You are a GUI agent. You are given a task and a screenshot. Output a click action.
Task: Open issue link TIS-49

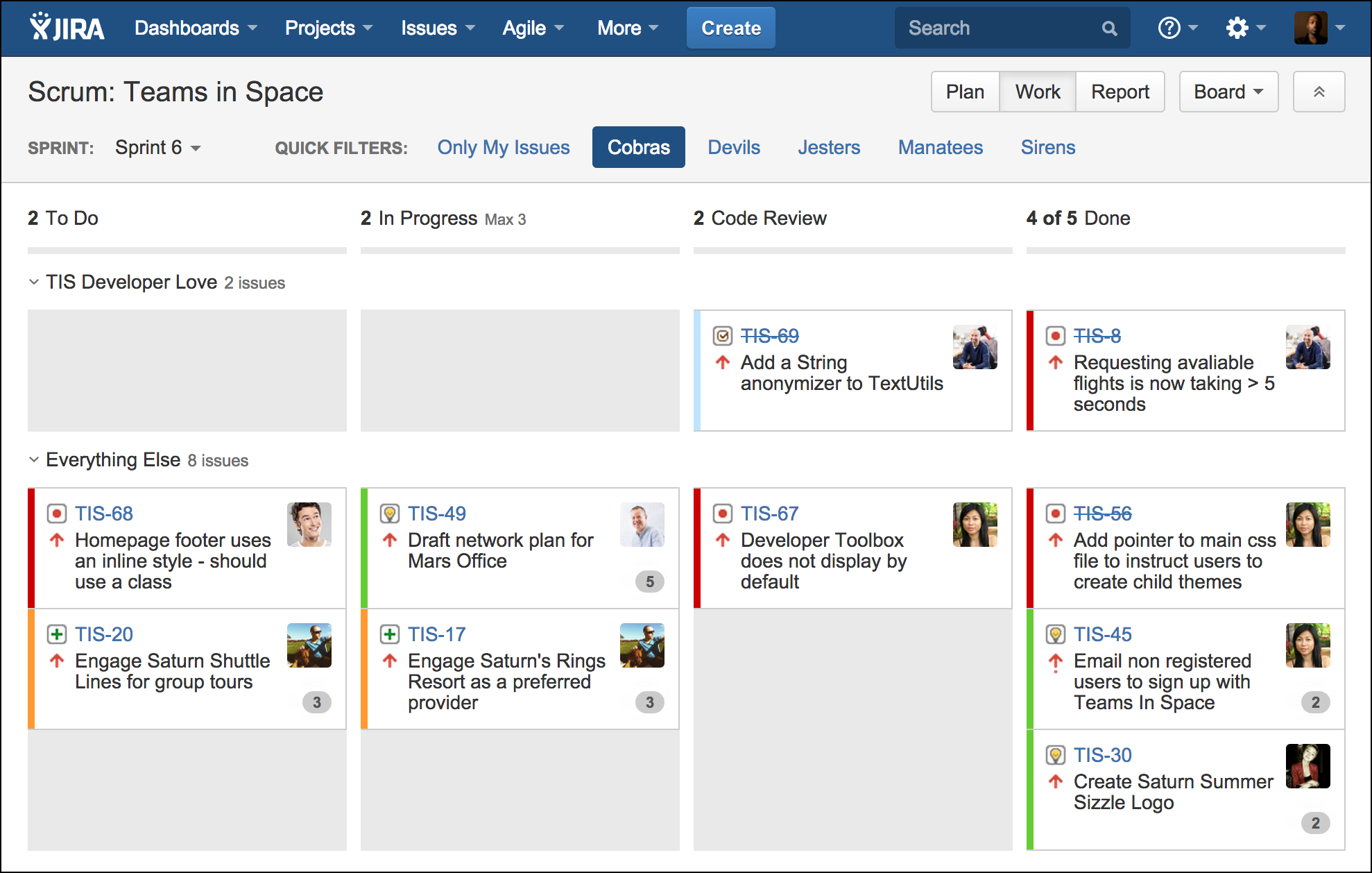(436, 514)
